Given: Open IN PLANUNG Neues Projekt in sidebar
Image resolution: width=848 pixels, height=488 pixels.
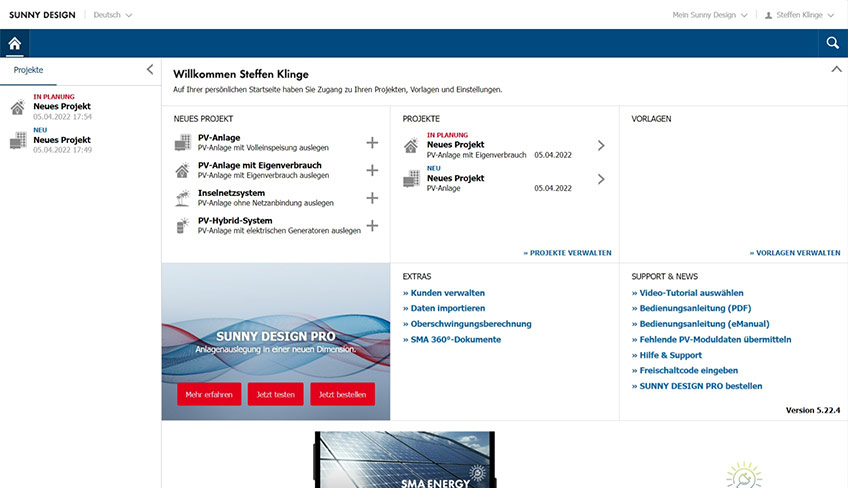Looking at the screenshot, I should [x=62, y=107].
